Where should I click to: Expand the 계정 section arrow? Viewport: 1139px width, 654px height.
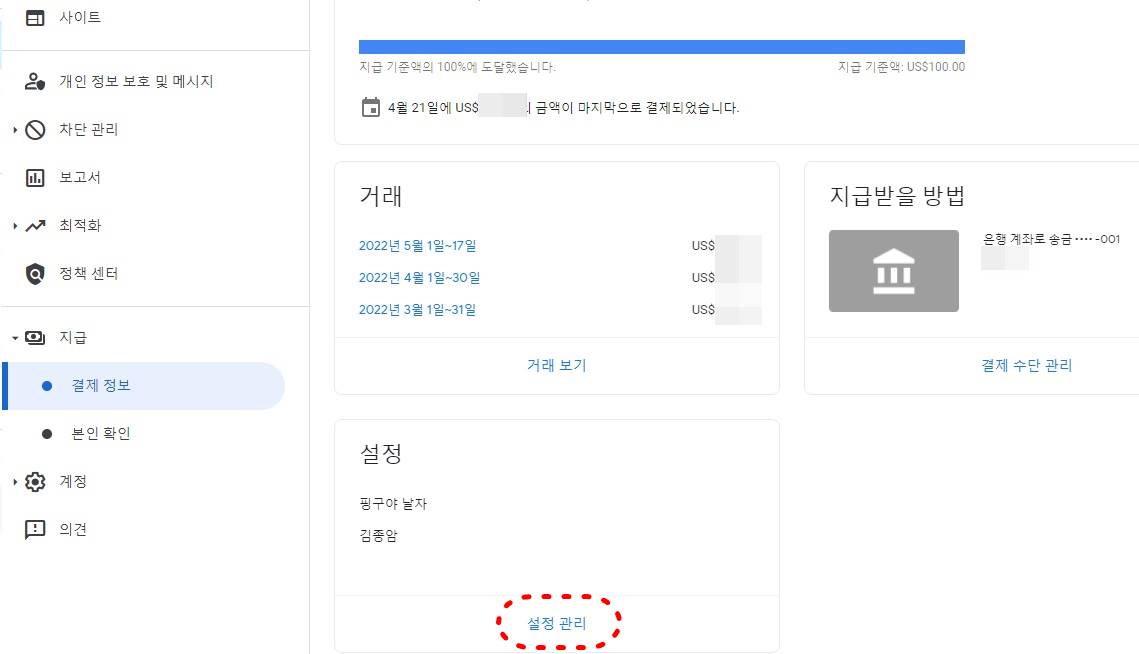(15, 482)
